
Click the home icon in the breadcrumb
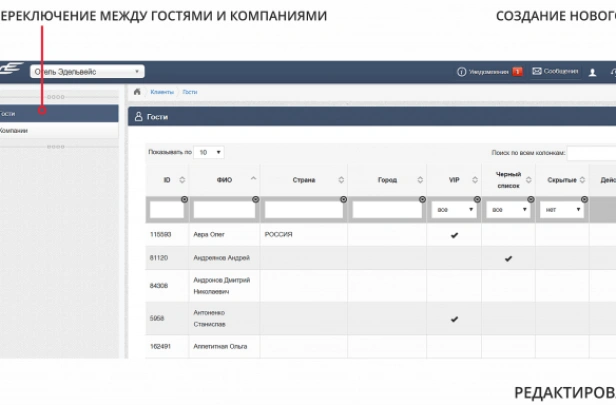[137, 91]
